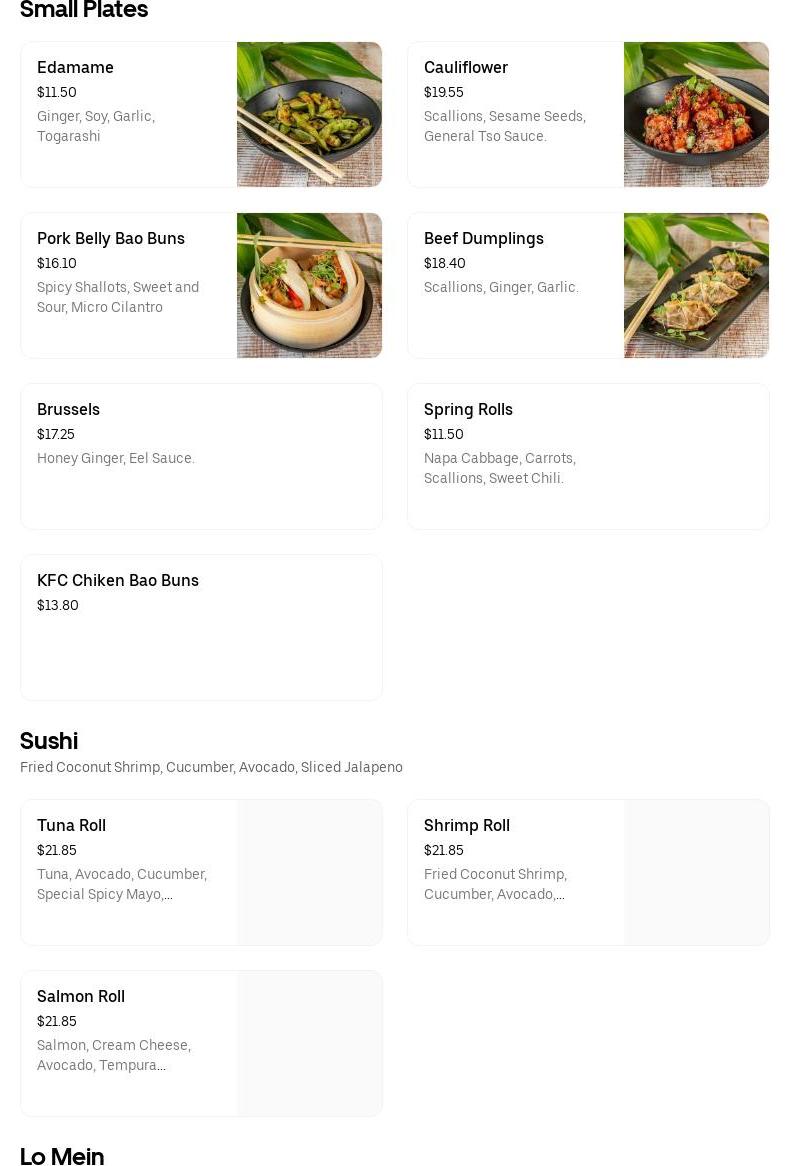Choose Pork Belly Bao Buns title
Viewport: 804px width, 1166px height.
pyautogui.click(x=111, y=238)
